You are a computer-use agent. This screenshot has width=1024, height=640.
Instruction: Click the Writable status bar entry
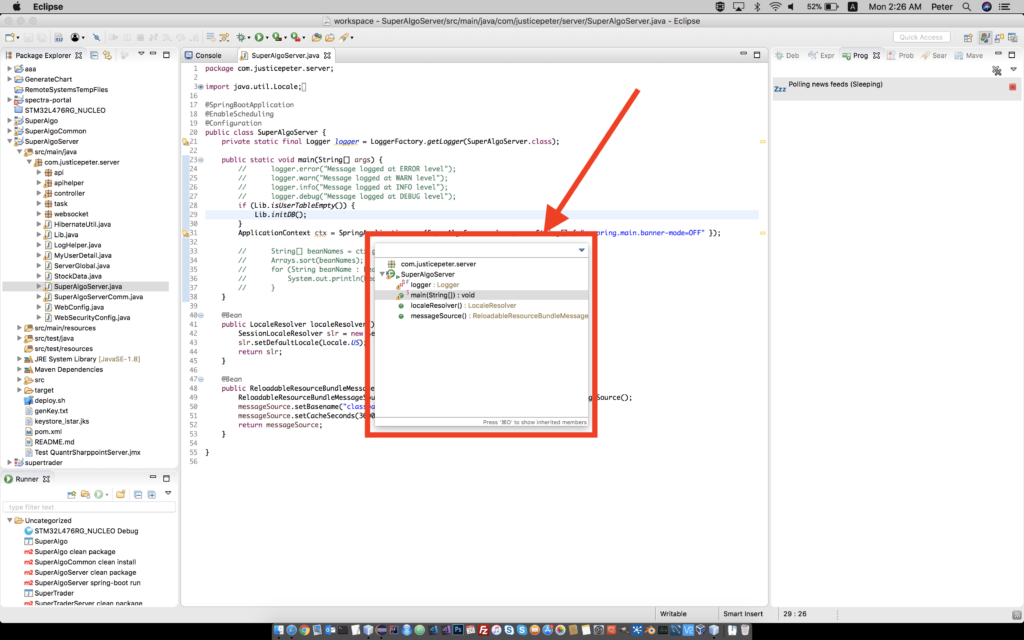point(673,614)
